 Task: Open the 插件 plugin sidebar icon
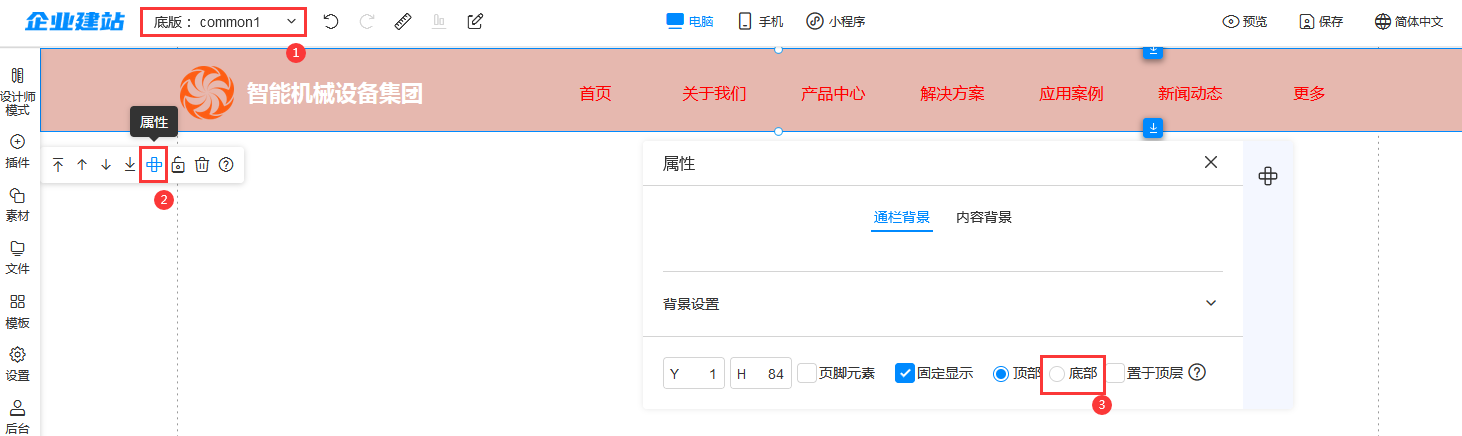point(17,150)
